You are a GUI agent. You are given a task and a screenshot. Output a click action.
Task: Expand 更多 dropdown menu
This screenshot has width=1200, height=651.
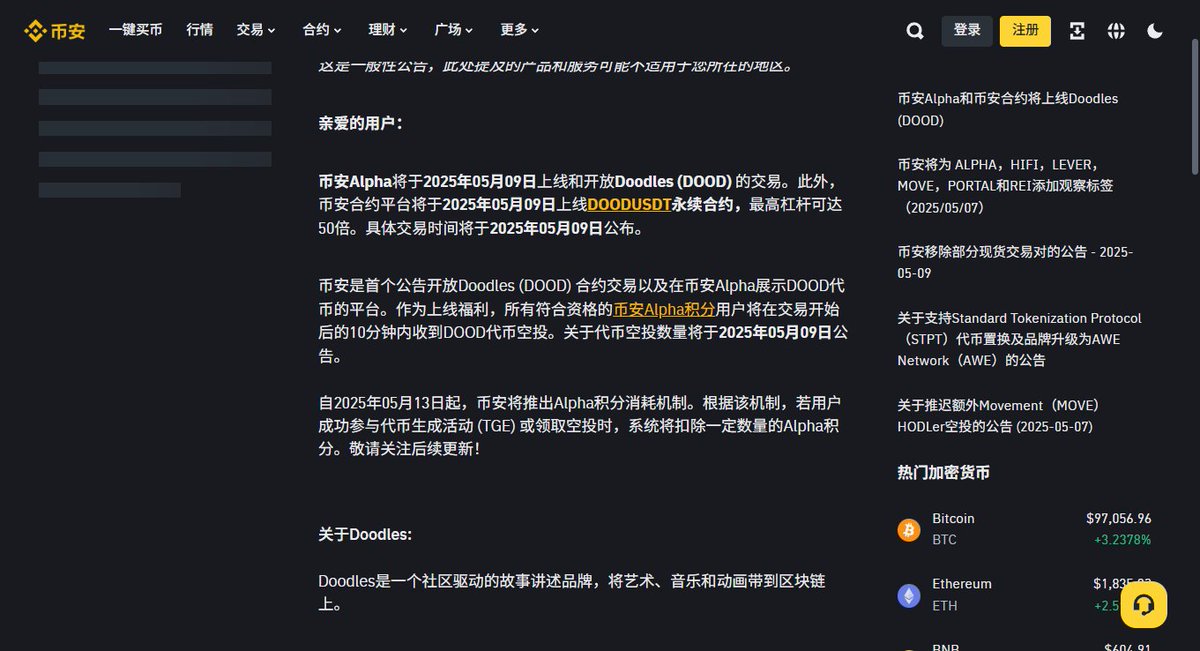coord(519,30)
